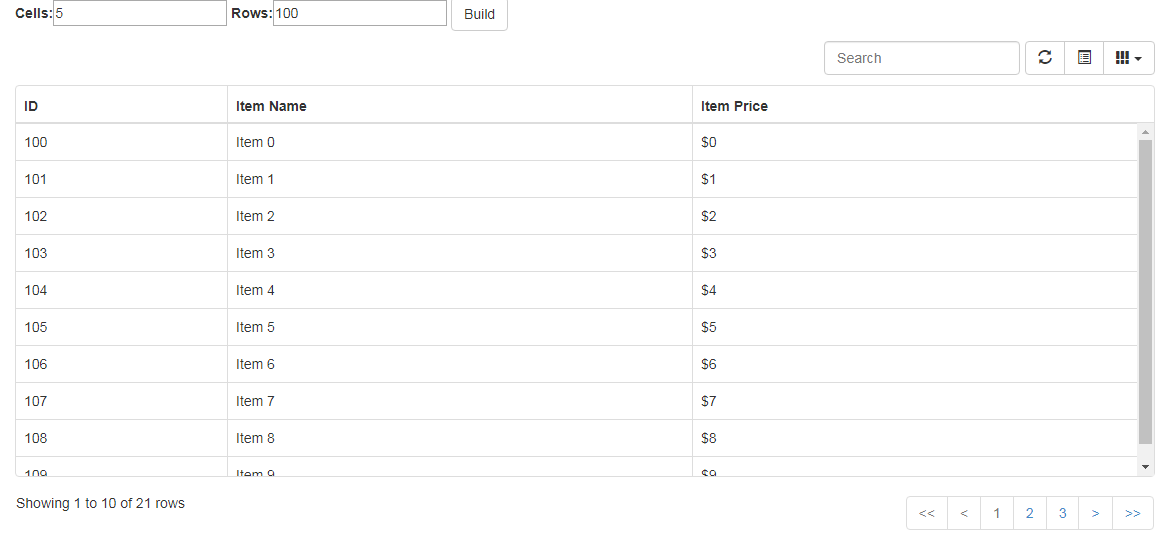Go to previous page arrow

point(964,513)
